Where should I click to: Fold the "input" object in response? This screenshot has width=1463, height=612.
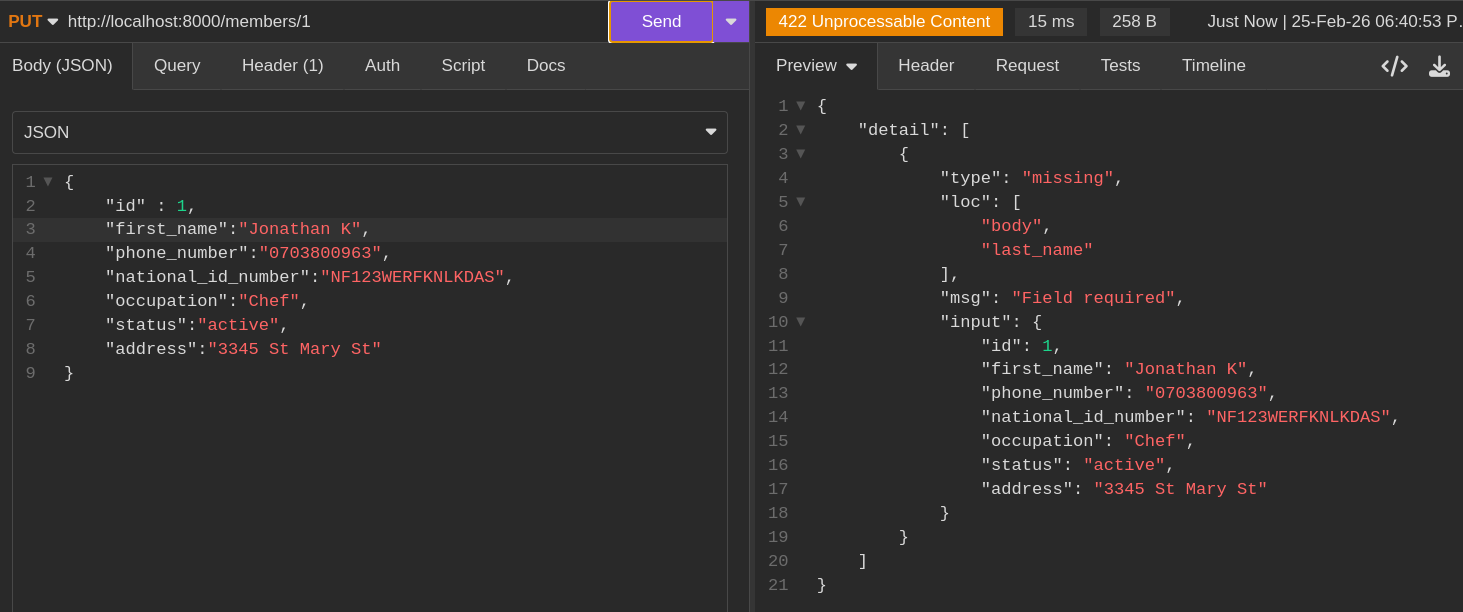point(800,322)
